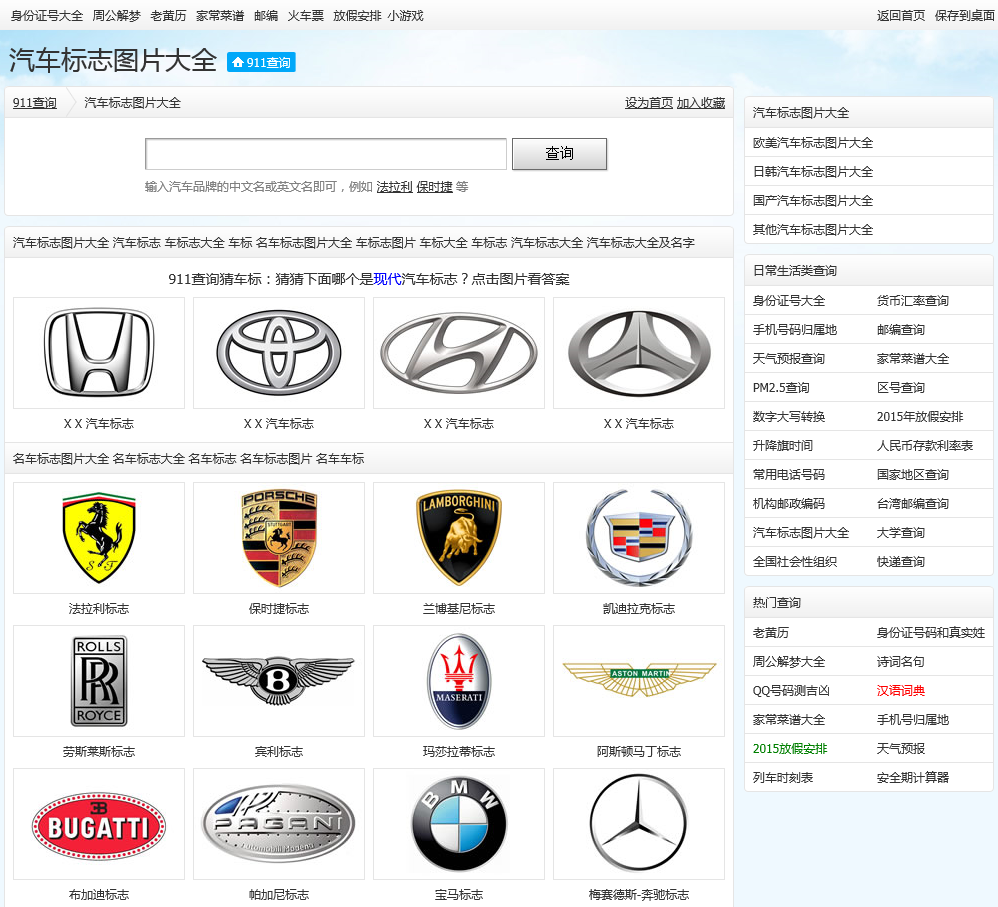Open 国产汽车标志图片大全 in sidebar
The height and width of the screenshot is (907, 998).
(x=813, y=200)
